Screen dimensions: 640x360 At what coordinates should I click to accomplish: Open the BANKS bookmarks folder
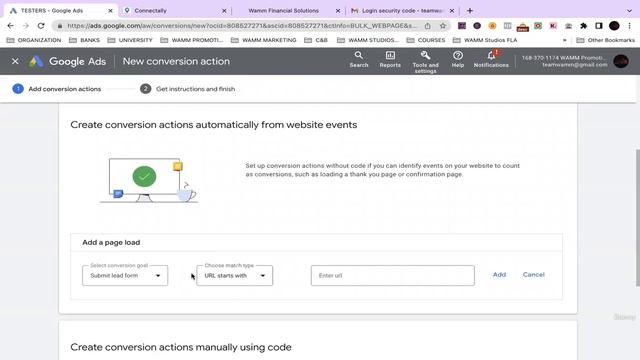(x=84, y=40)
